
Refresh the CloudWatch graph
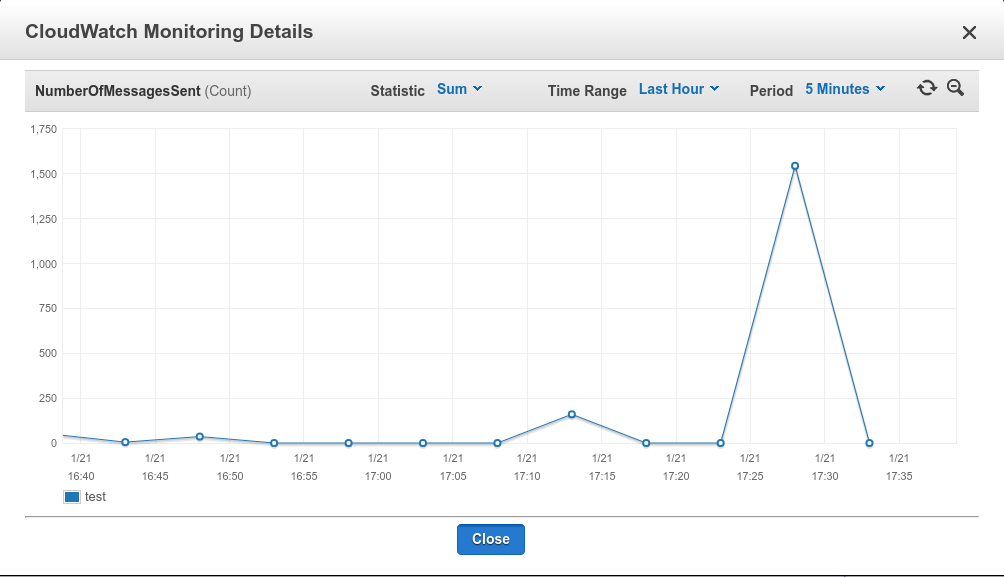pyautogui.click(x=927, y=88)
